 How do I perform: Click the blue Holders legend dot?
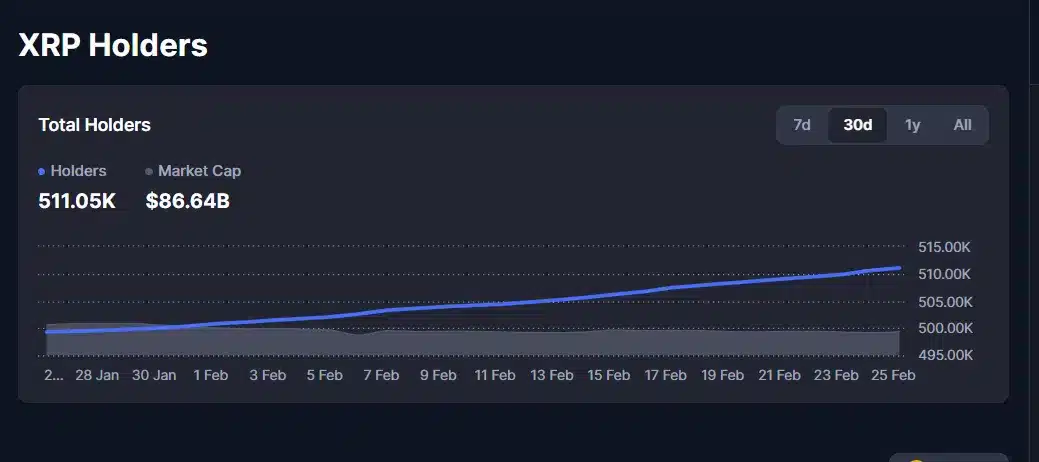42,172
